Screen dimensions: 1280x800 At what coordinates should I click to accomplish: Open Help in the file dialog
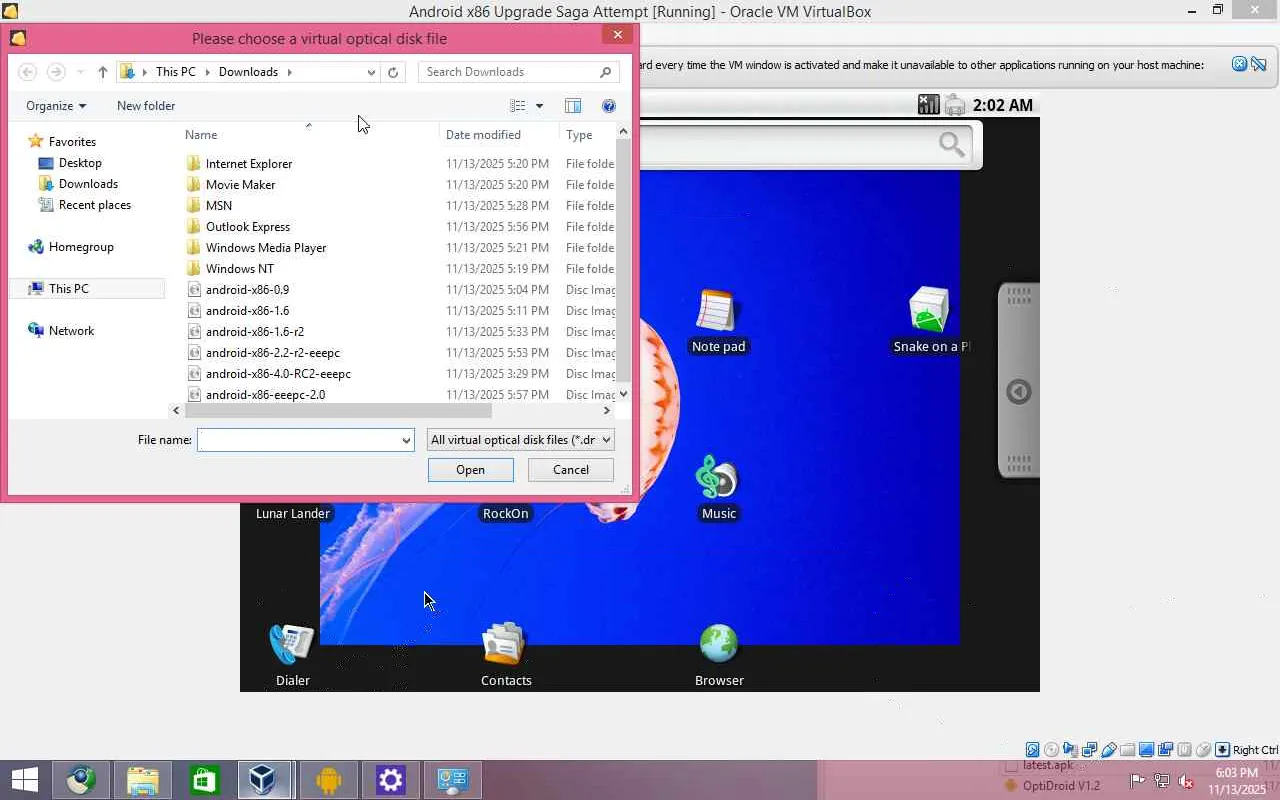click(609, 106)
